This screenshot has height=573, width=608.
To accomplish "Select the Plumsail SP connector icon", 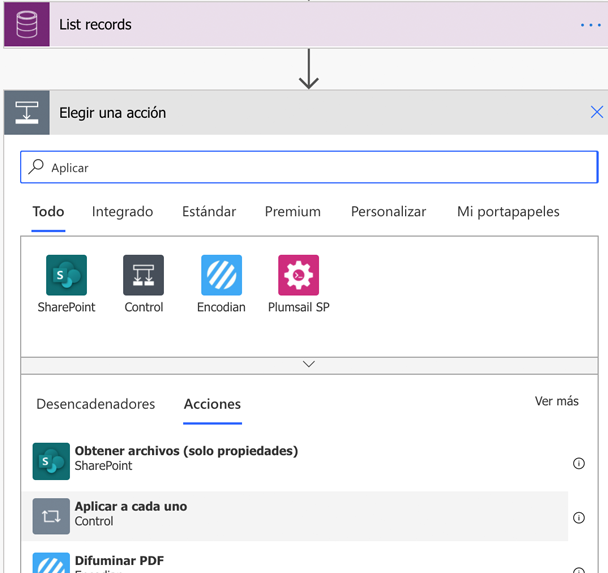I will (299, 275).
